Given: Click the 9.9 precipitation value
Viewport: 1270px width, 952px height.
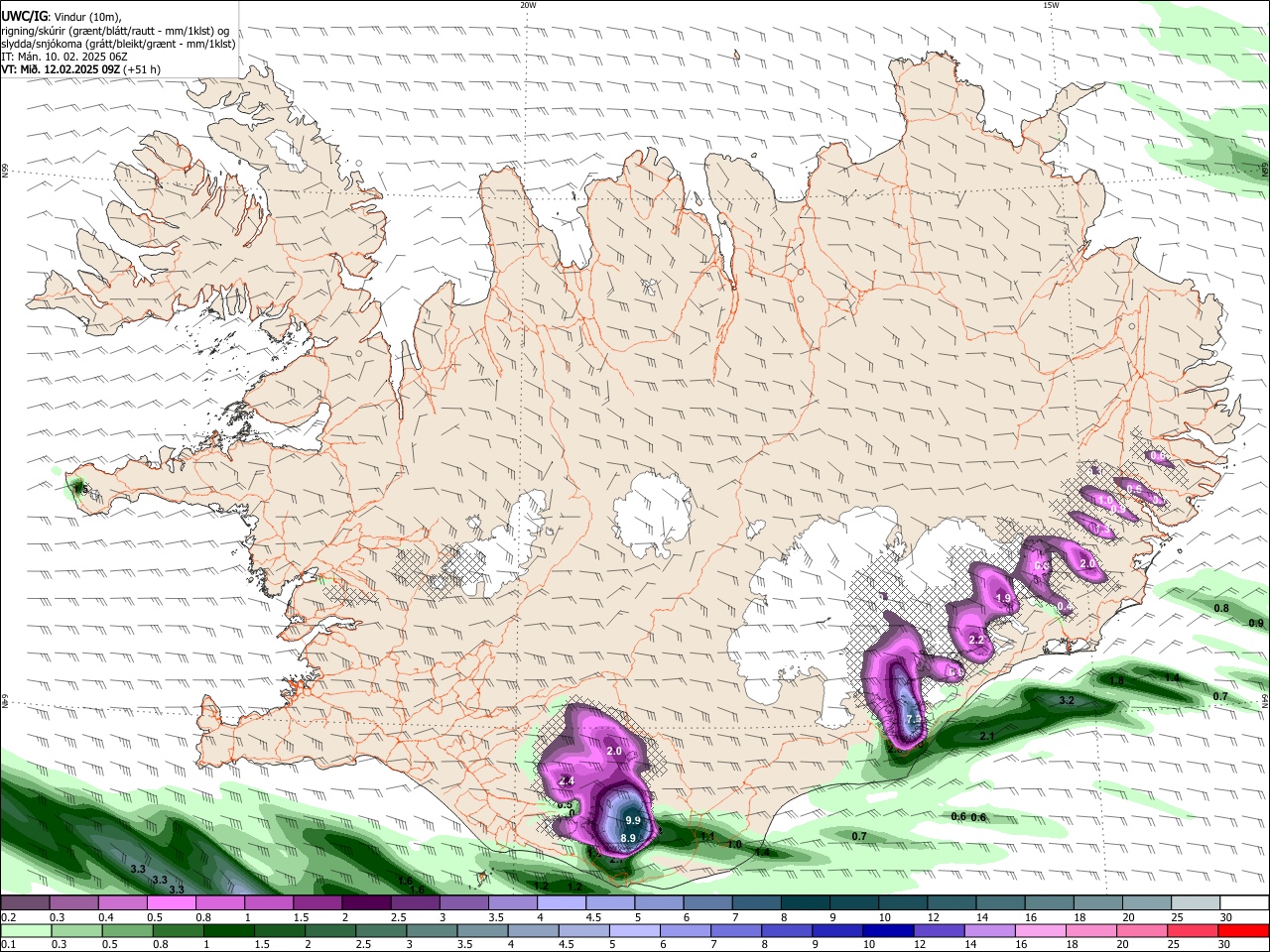Looking at the screenshot, I should 633,821.
